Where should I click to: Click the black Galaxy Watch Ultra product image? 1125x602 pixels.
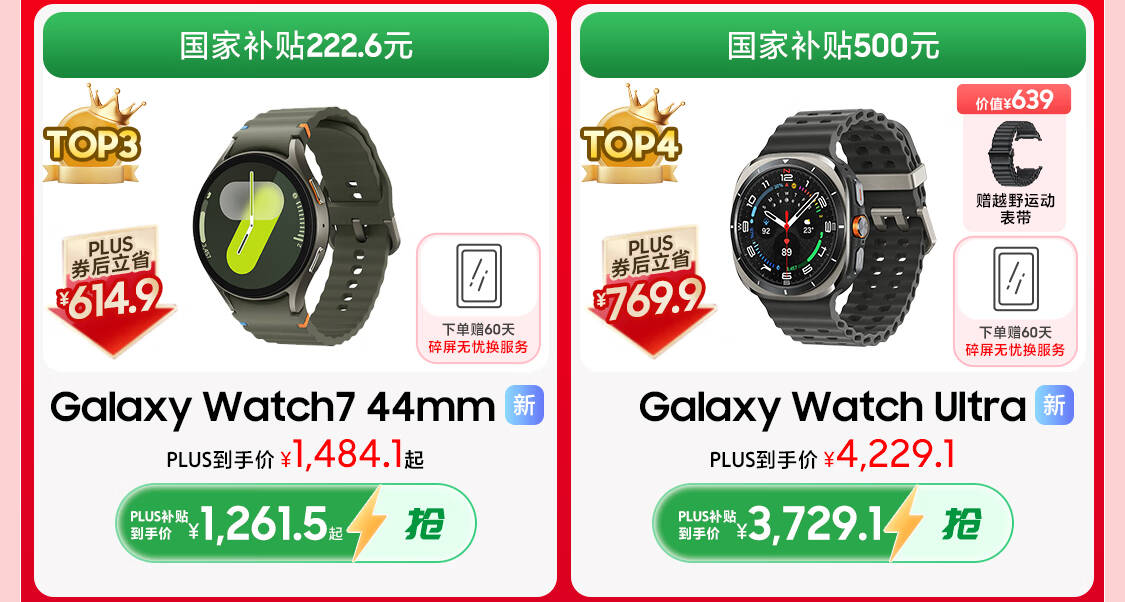(x=834, y=226)
